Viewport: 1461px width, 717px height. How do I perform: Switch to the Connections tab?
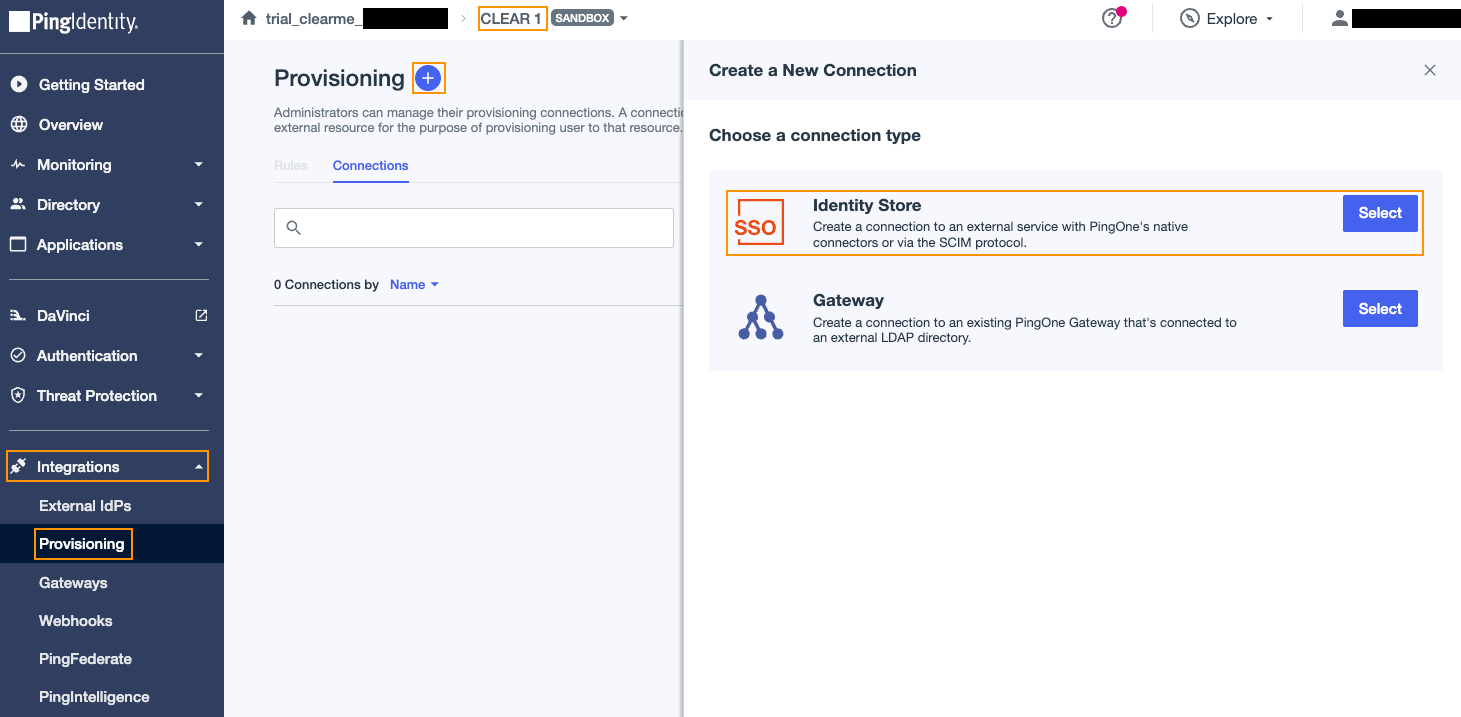(371, 166)
